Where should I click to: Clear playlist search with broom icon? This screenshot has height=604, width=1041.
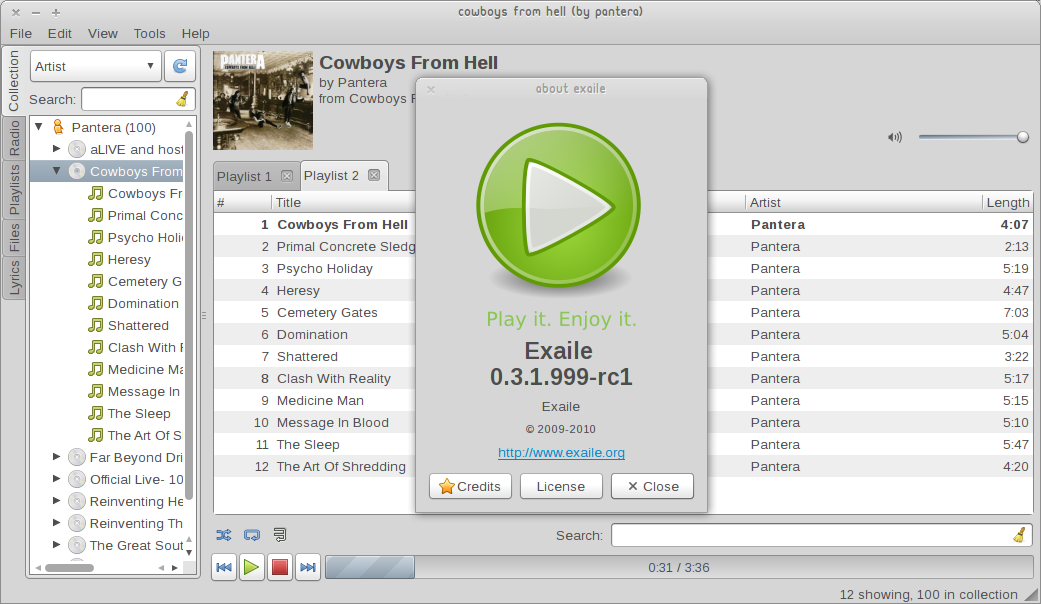(1019, 535)
